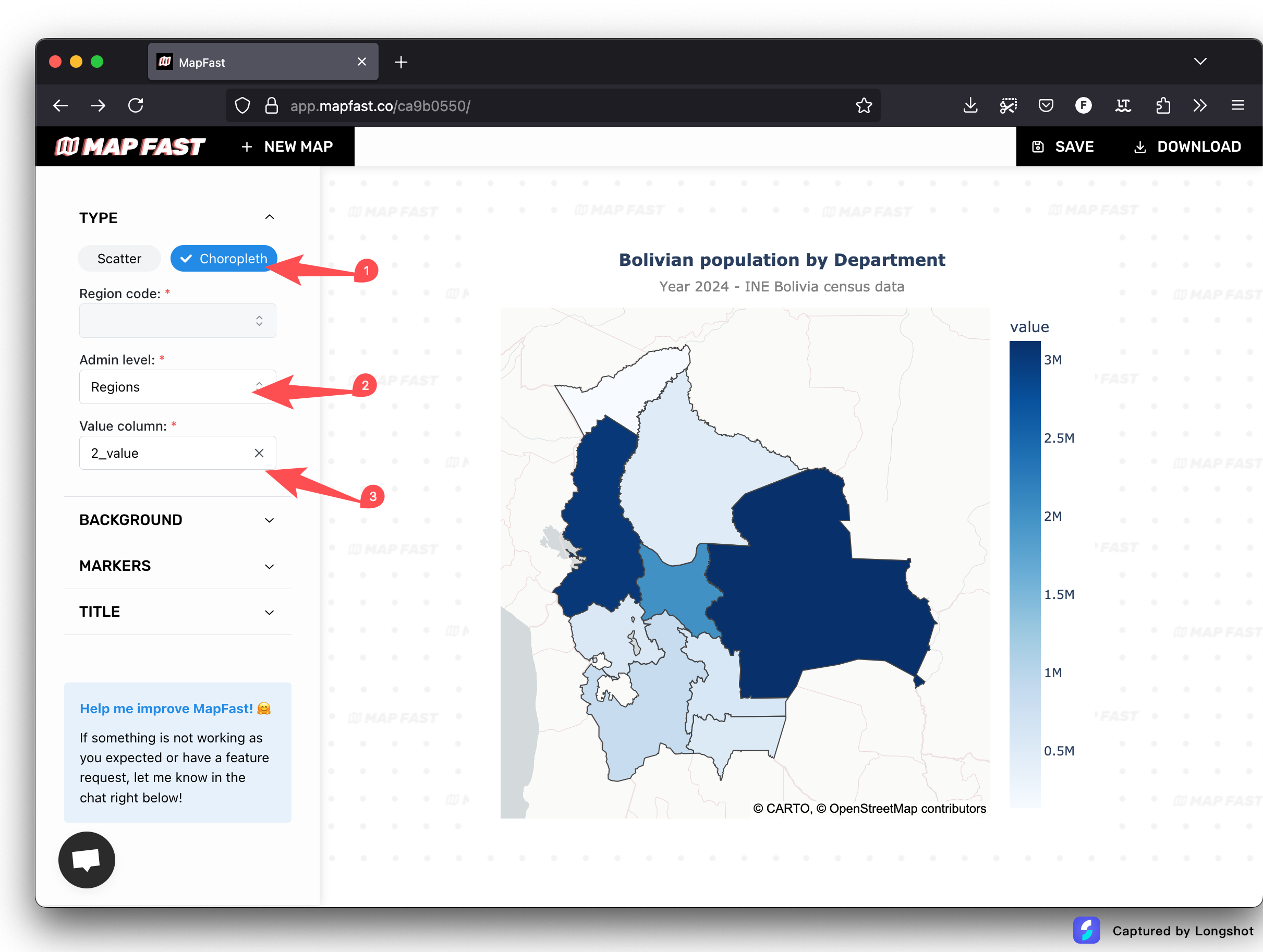Select the MapFast browser tab

[263, 62]
